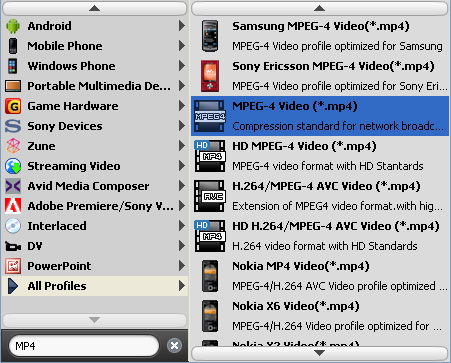This screenshot has height=363, width=451.
Task: Click the profile search field containing MP4
Action: tap(84, 346)
